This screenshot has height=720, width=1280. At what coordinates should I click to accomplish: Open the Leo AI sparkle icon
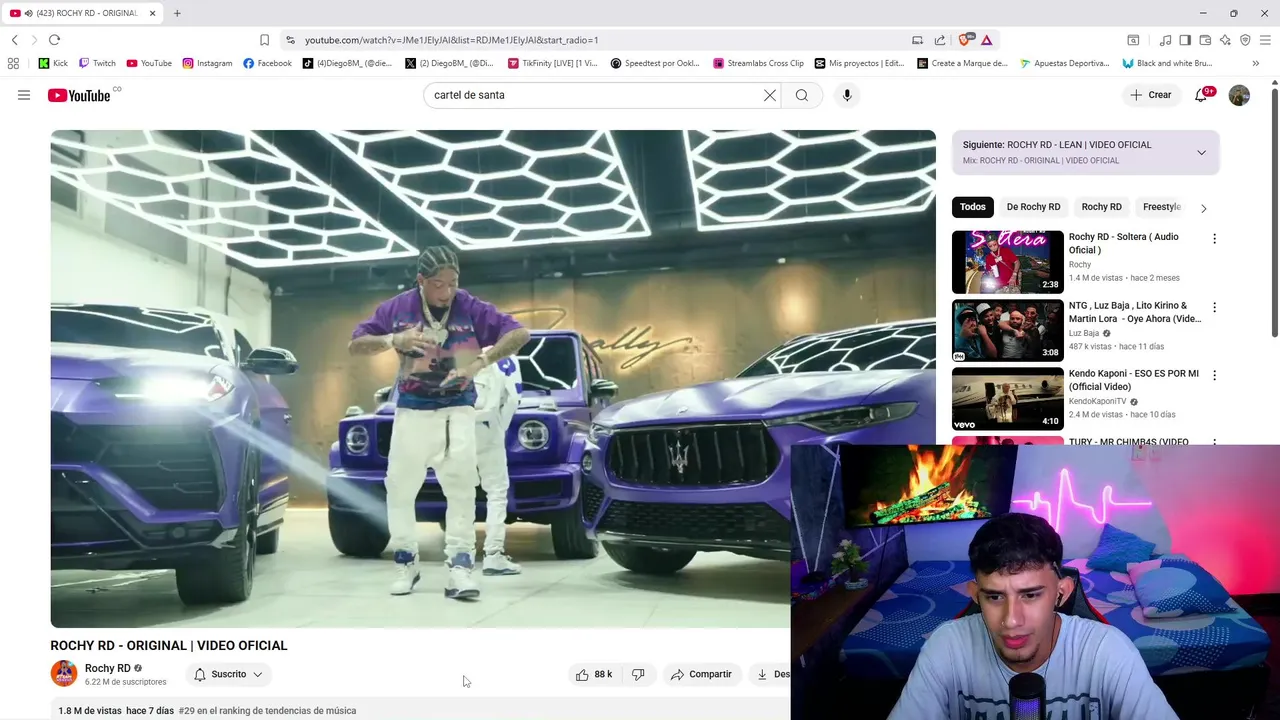(x=1225, y=40)
